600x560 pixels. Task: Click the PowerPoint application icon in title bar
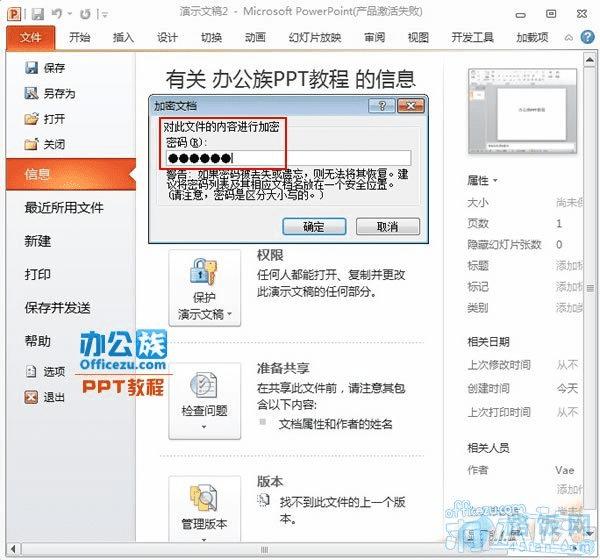click(14, 15)
